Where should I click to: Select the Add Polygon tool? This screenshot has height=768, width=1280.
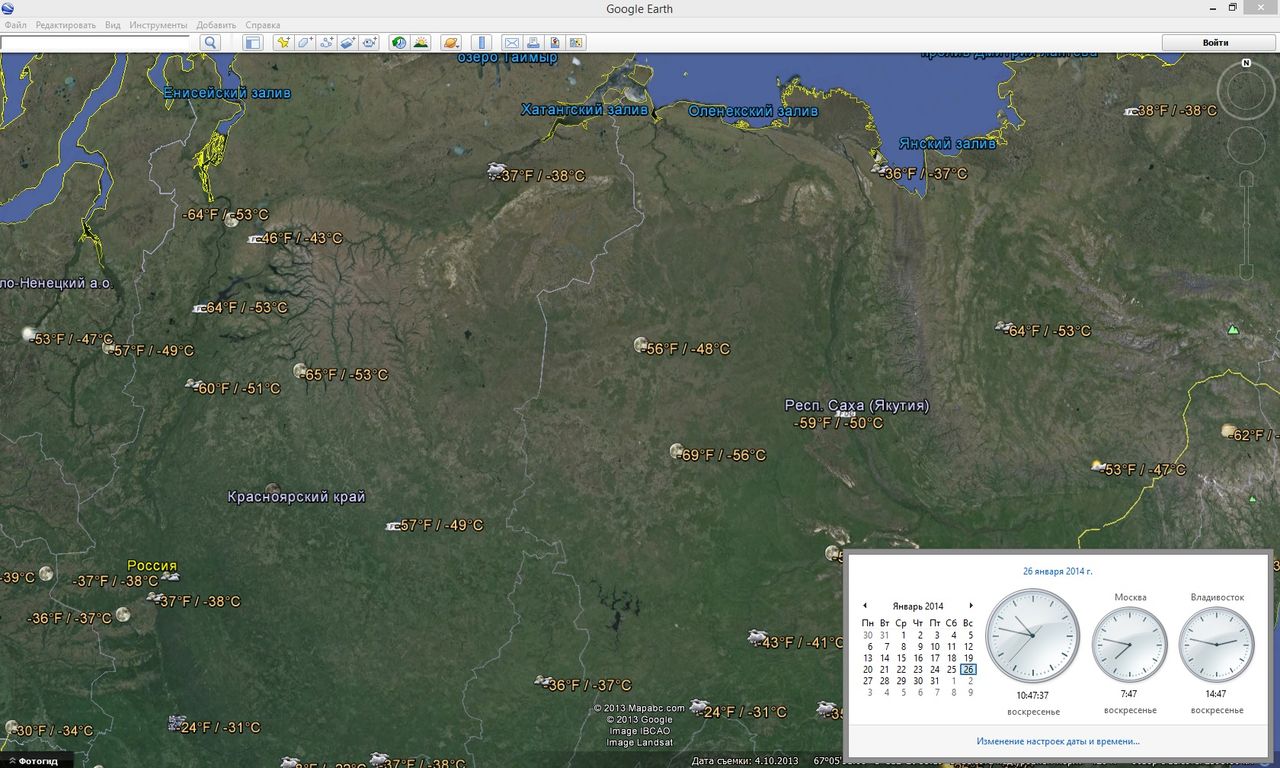tap(305, 42)
